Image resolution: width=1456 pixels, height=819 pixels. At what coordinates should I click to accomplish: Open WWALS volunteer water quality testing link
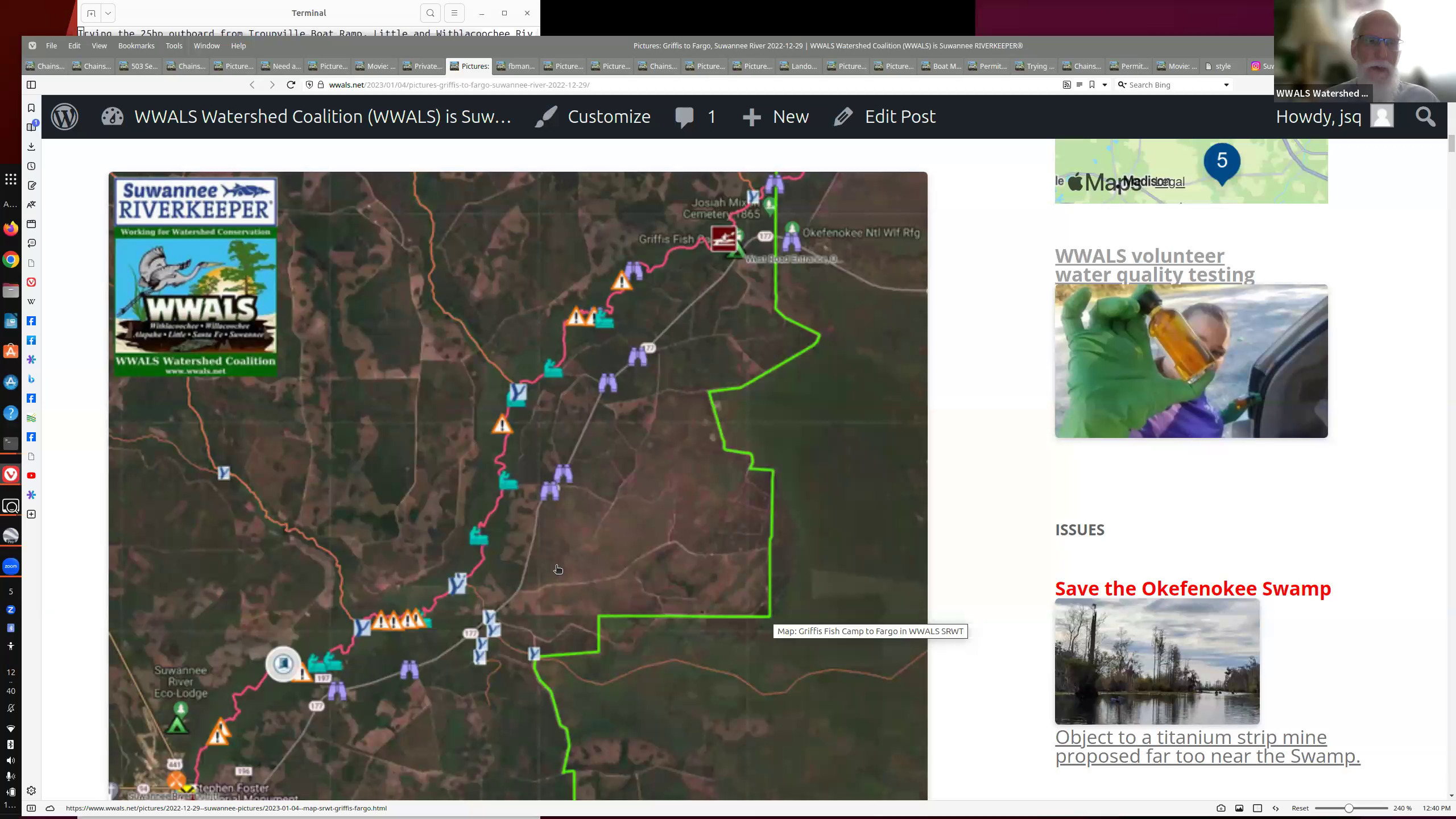point(1155,265)
